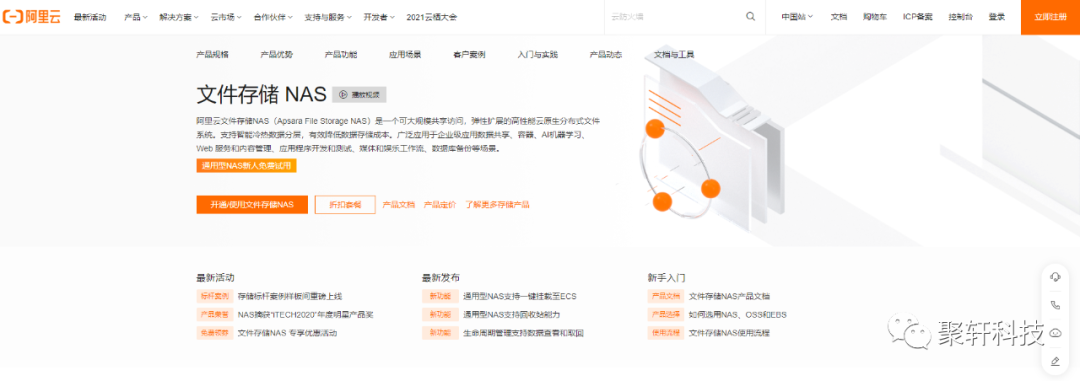The height and width of the screenshot is (381, 1080).
Task: Expand the 合作伙伴 menu
Action: tap(273, 17)
